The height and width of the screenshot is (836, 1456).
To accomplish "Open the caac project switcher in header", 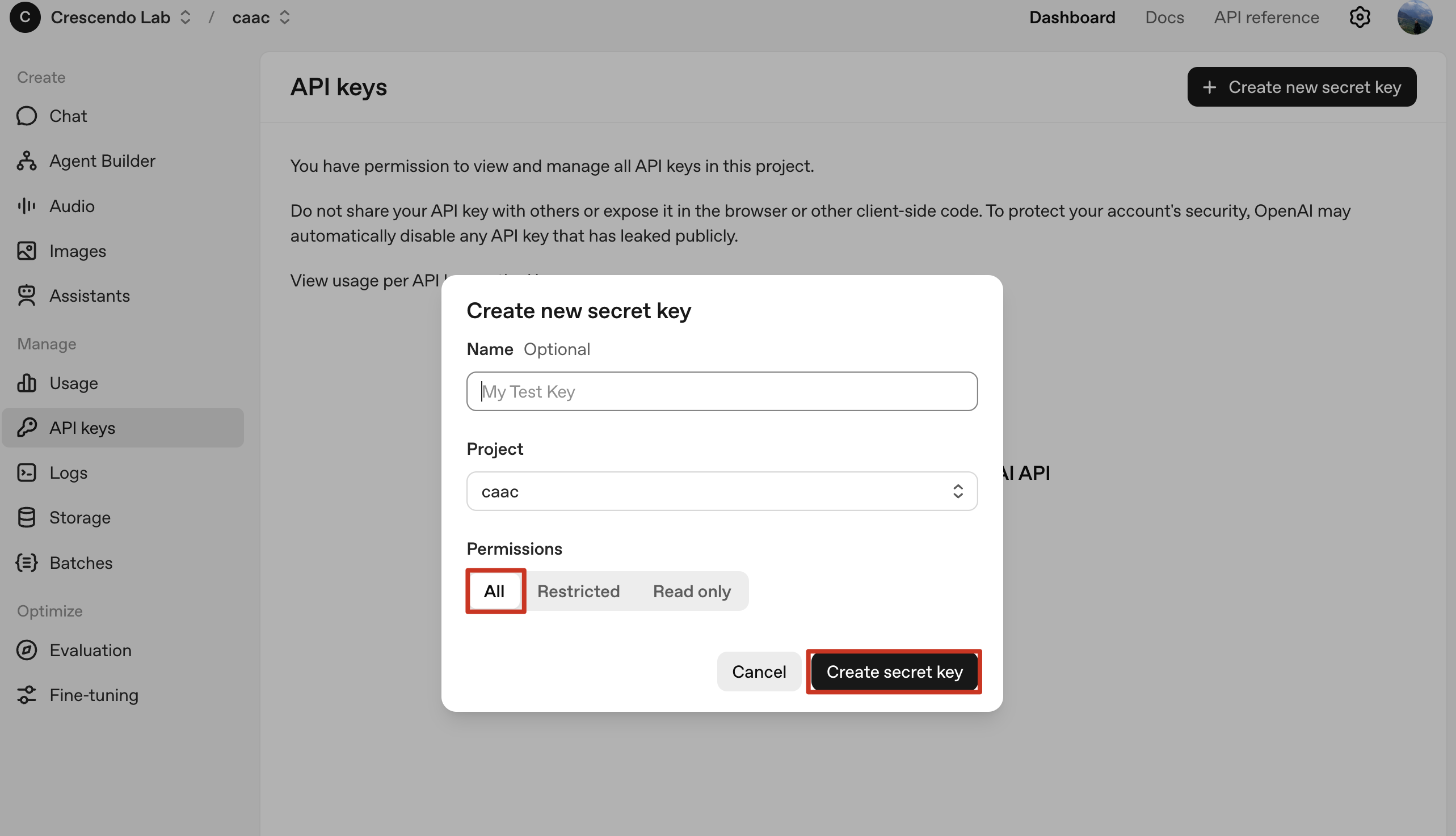I will pyautogui.click(x=262, y=17).
